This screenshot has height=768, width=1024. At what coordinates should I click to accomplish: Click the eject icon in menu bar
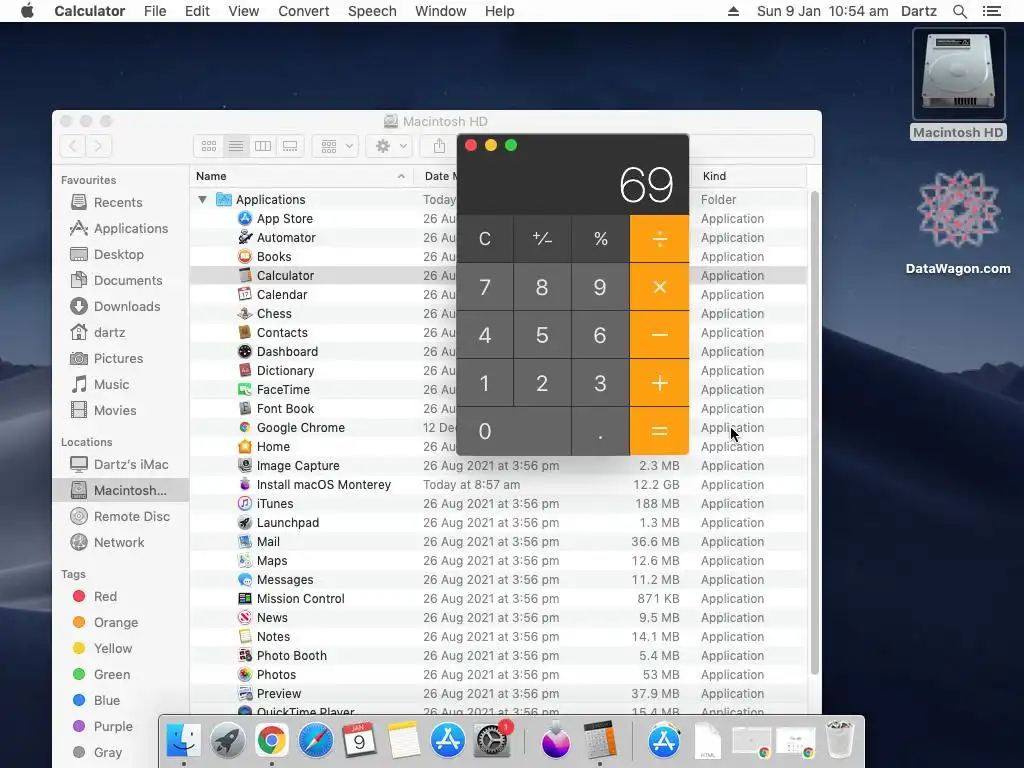(x=733, y=11)
